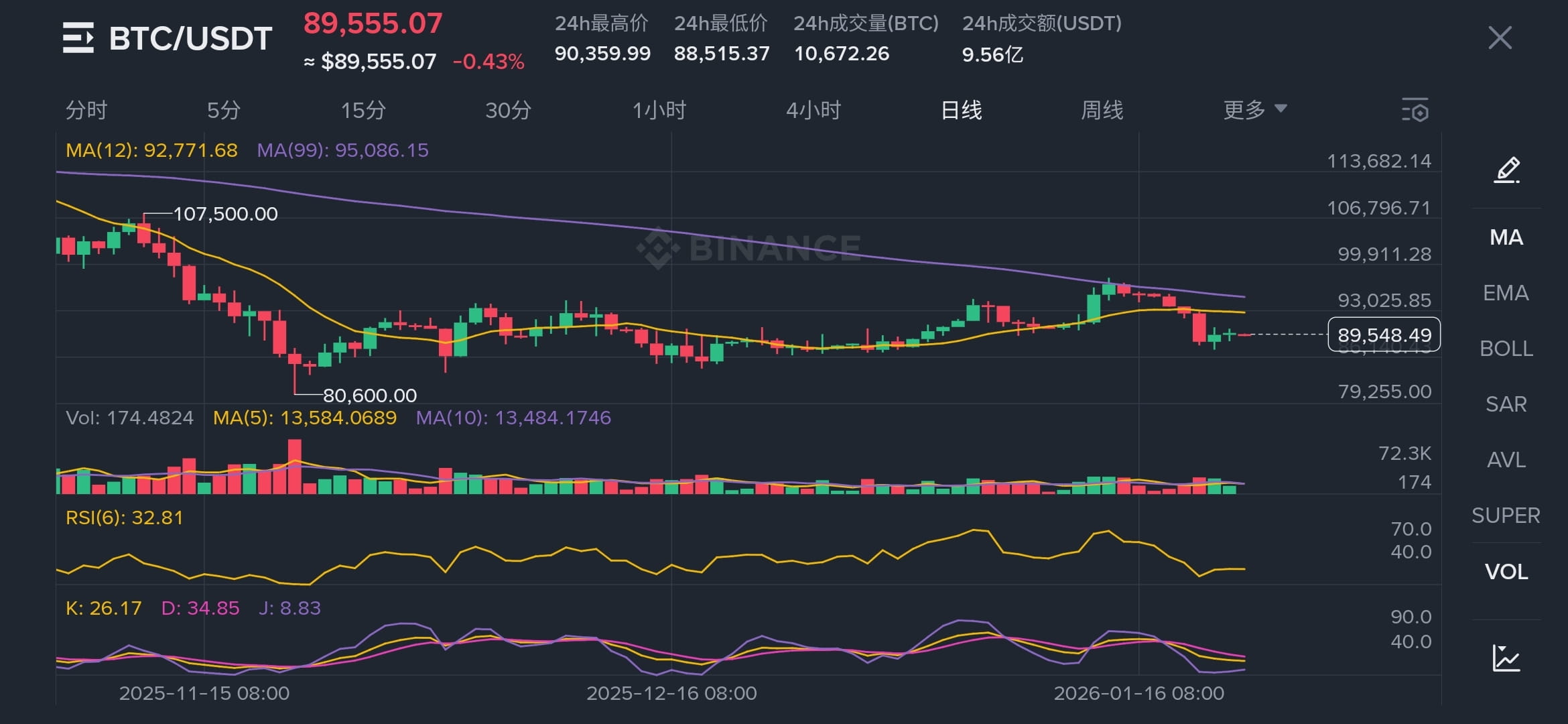This screenshot has height=724, width=1568.
Task: Click the BTC/USDT pair name
Action: [190, 38]
